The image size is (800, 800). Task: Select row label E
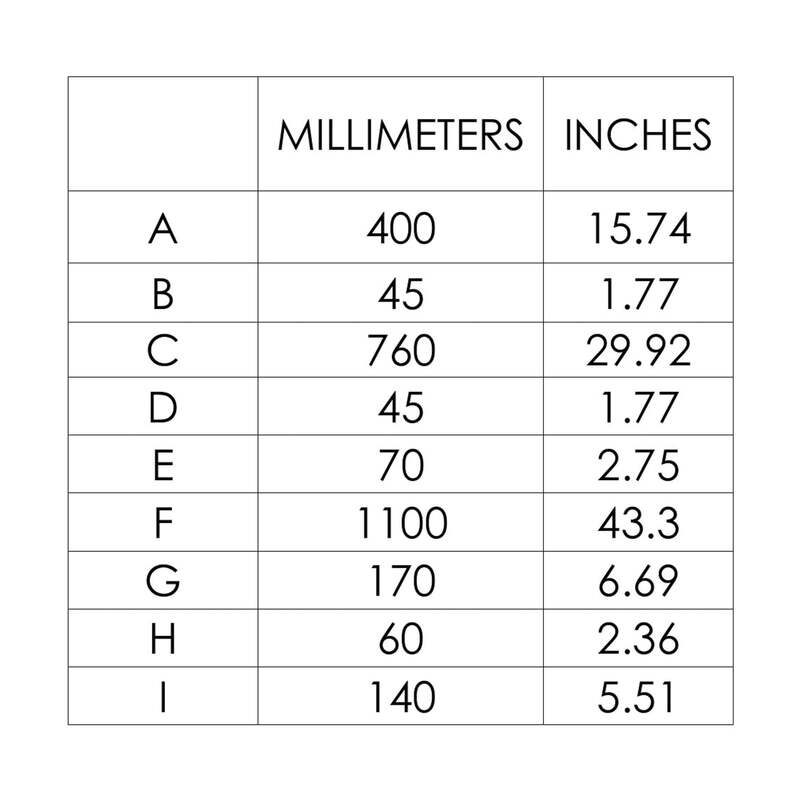163,465
